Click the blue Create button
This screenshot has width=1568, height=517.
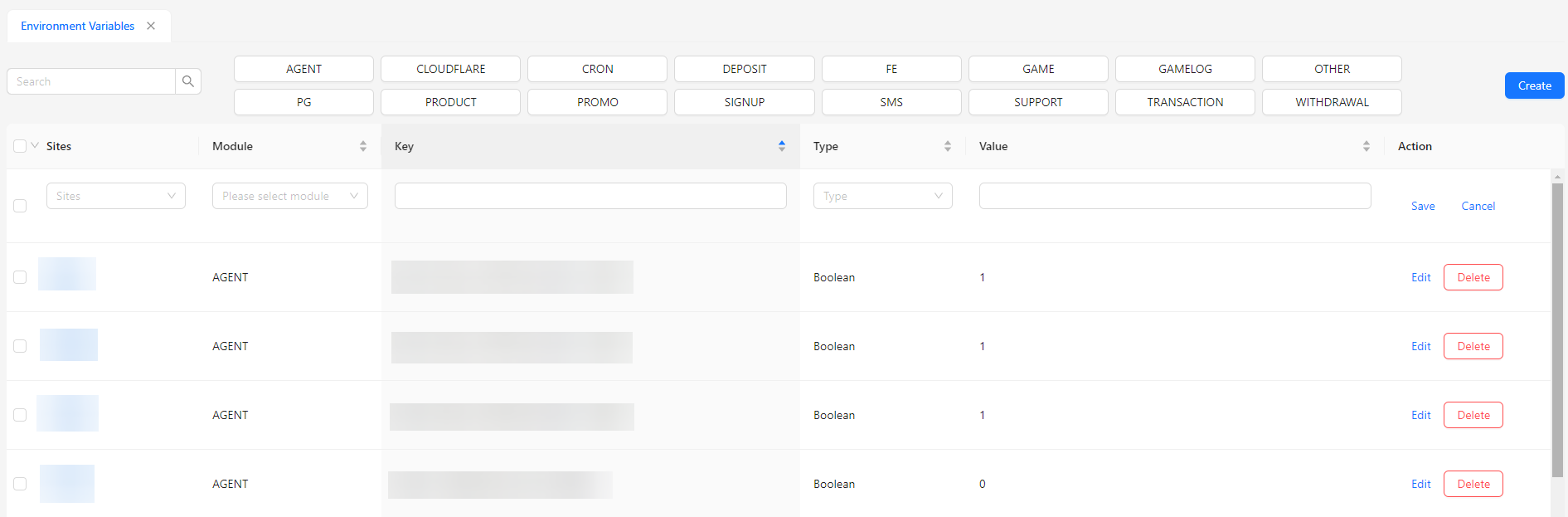pyautogui.click(x=1534, y=85)
